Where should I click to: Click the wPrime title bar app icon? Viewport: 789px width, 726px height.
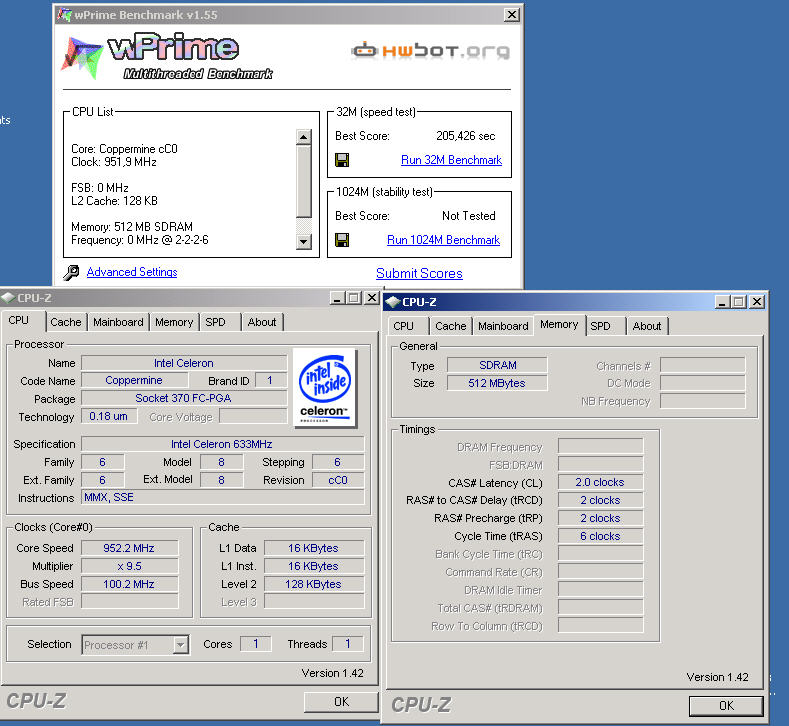pos(64,14)
